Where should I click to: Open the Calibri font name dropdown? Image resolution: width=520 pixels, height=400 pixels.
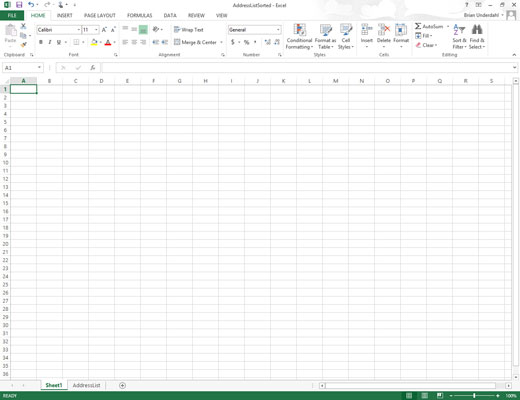coord(79,30)
